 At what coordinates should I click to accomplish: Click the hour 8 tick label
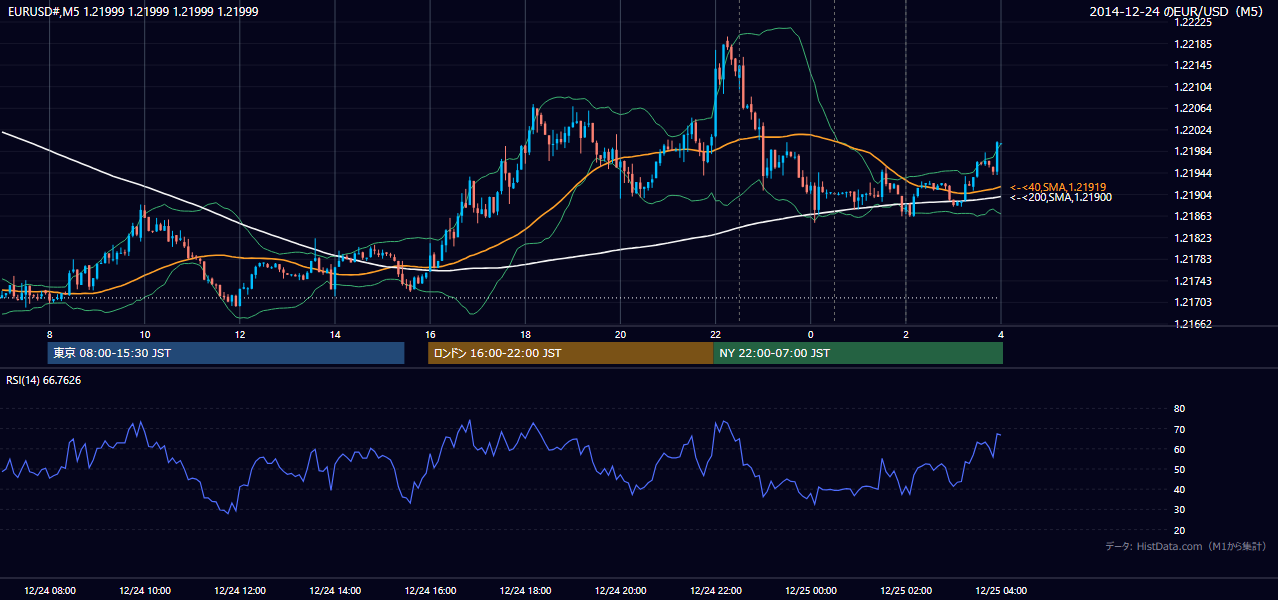(x=49, y=334)
